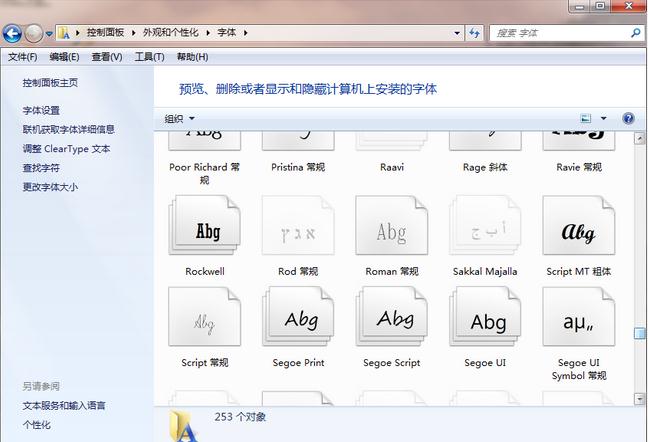The width and height of the screenshot is (648, 442).
Task: Click the 253 个对象 status text
Action: (x=240, y=417)
